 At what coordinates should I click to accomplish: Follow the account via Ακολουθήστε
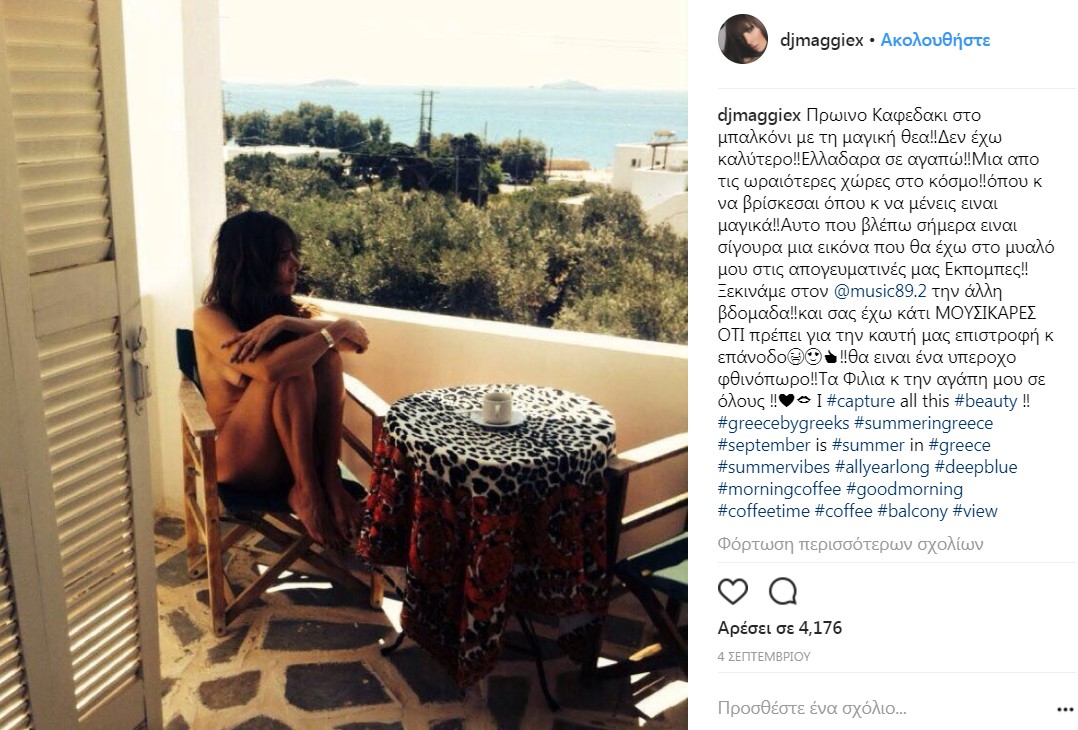(x=935, y=40)
